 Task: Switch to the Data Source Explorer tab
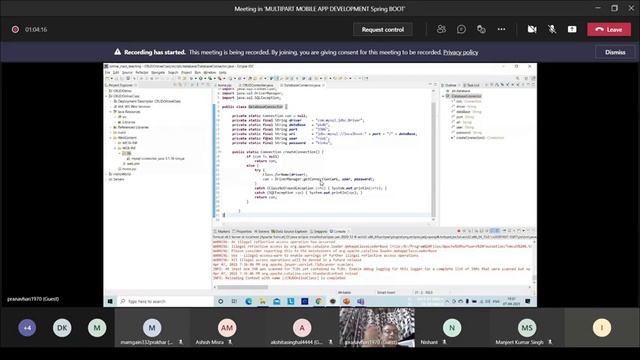pyautogui.click(x=290, y=231)
